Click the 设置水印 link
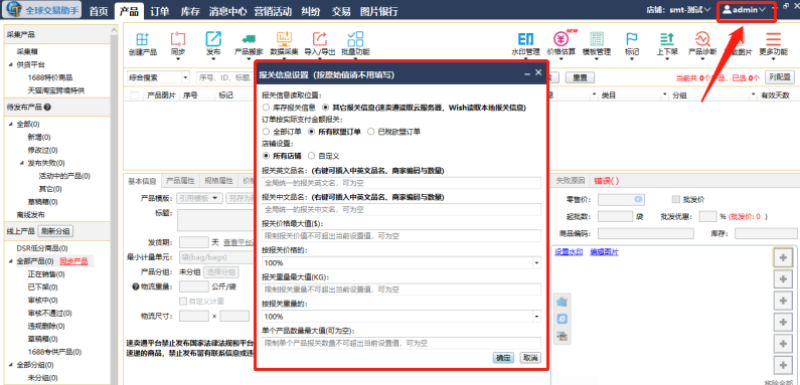Image resolution: width=800 pixels, height=385 pixels. pos(568,252)
